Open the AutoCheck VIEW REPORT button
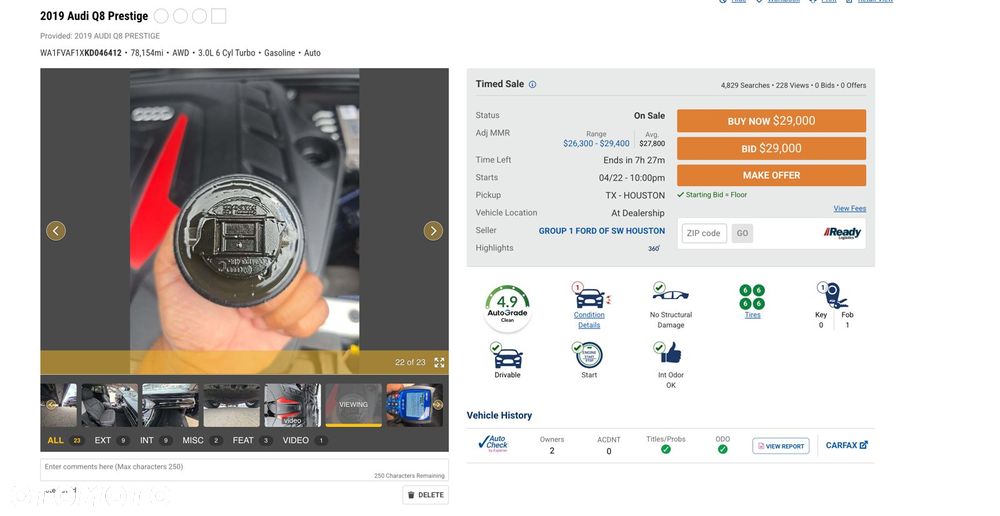1000x516 pixels. click(781, 446)
